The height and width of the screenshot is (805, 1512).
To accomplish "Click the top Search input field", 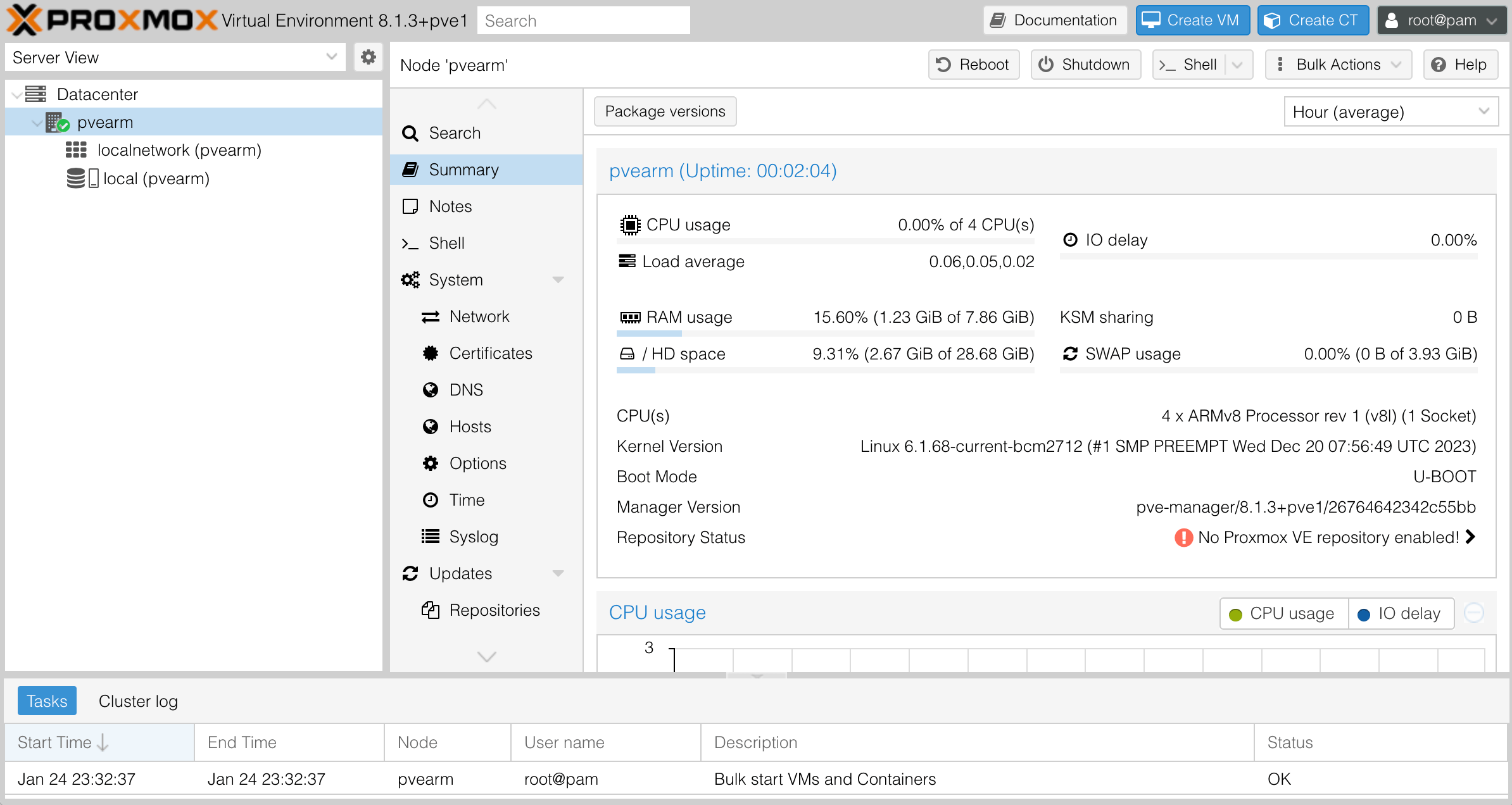I will pyautogui.click(x=583, y=20).
